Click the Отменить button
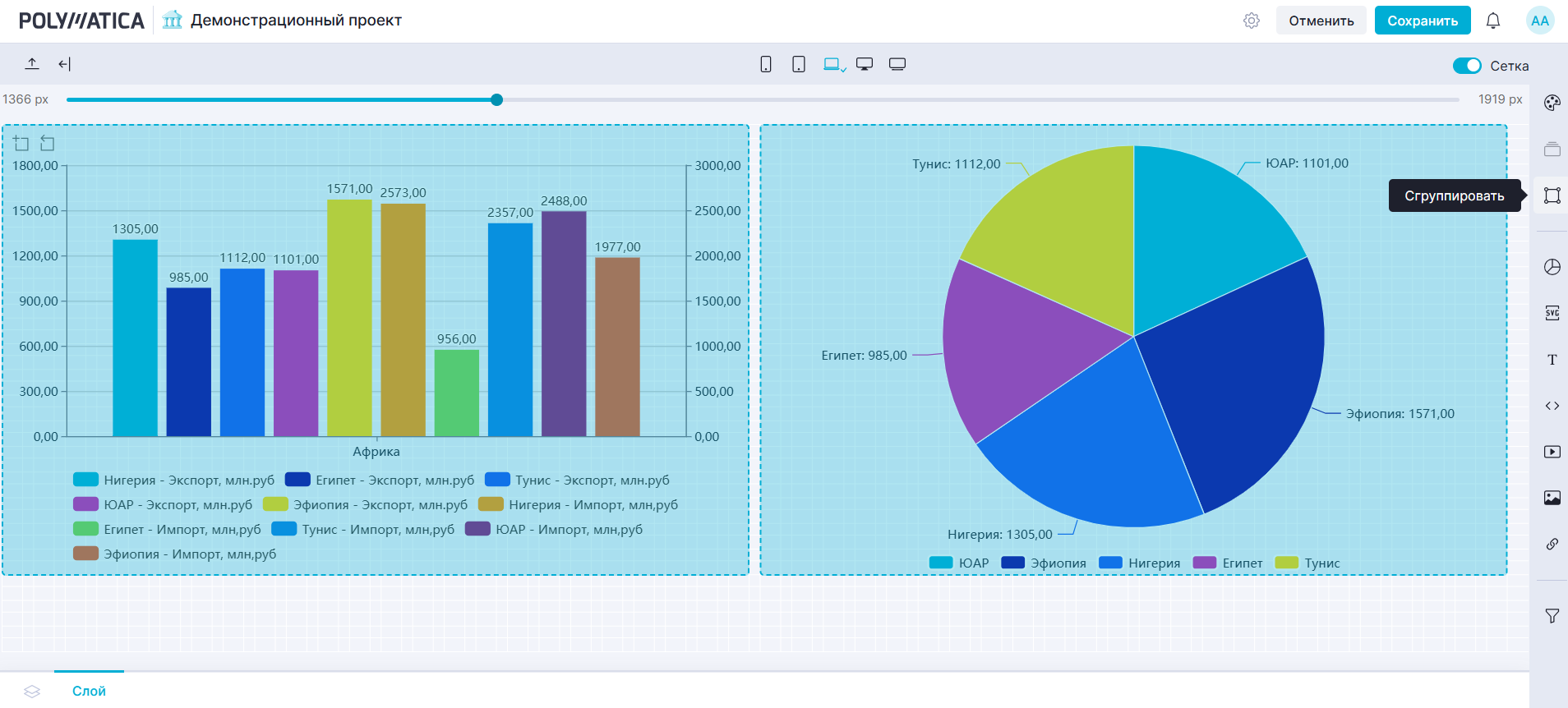The width and height of the screenshot is (1568, 708). click(1321, 21)
